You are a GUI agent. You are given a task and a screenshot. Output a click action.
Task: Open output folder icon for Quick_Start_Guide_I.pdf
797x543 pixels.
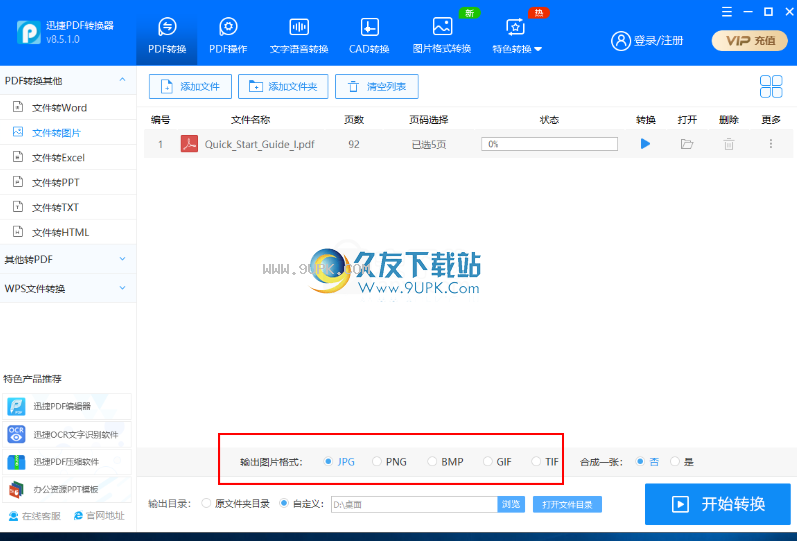687,144
